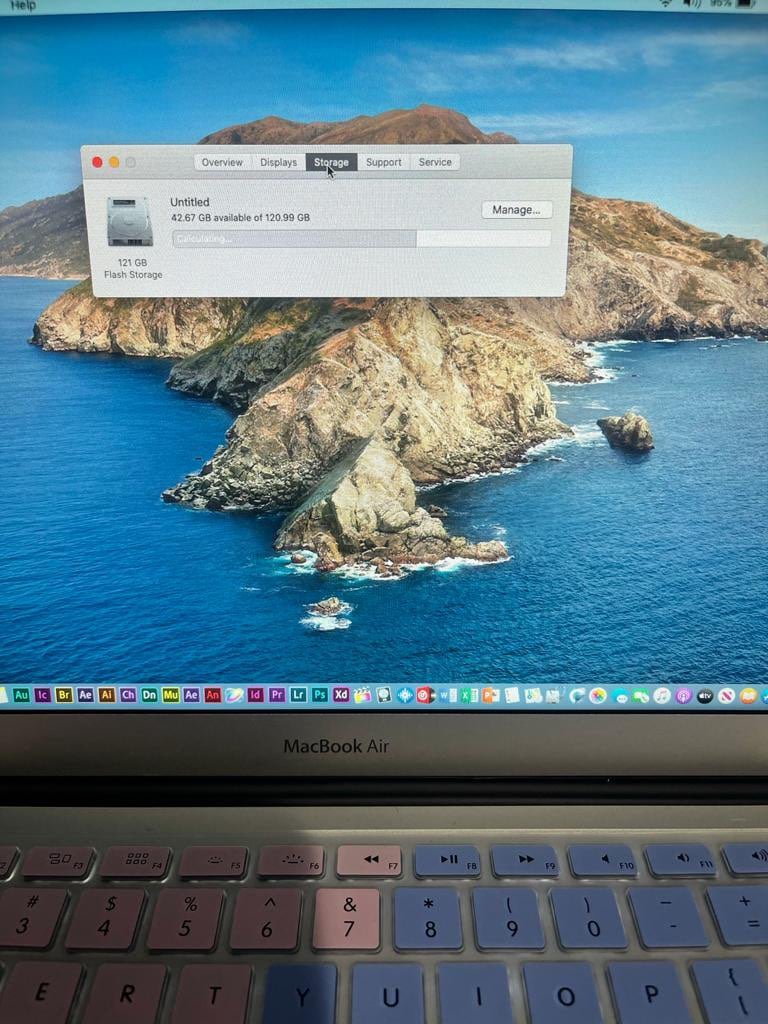Launch Apple Music from the Dock
Image resolution: width=768 pixels, height=1024 pixels.
662,696
